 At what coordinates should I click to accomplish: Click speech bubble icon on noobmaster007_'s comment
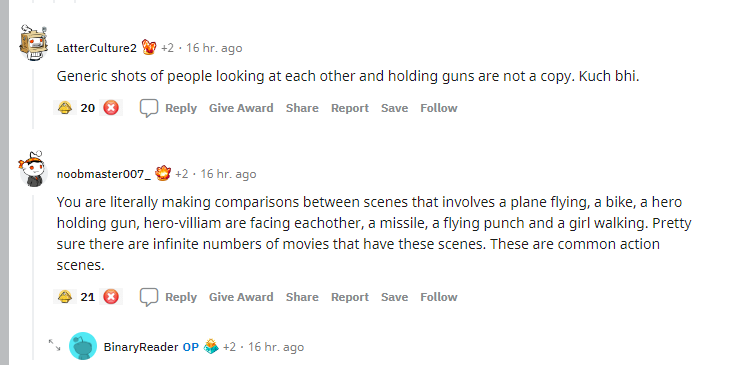pos(148,297)
